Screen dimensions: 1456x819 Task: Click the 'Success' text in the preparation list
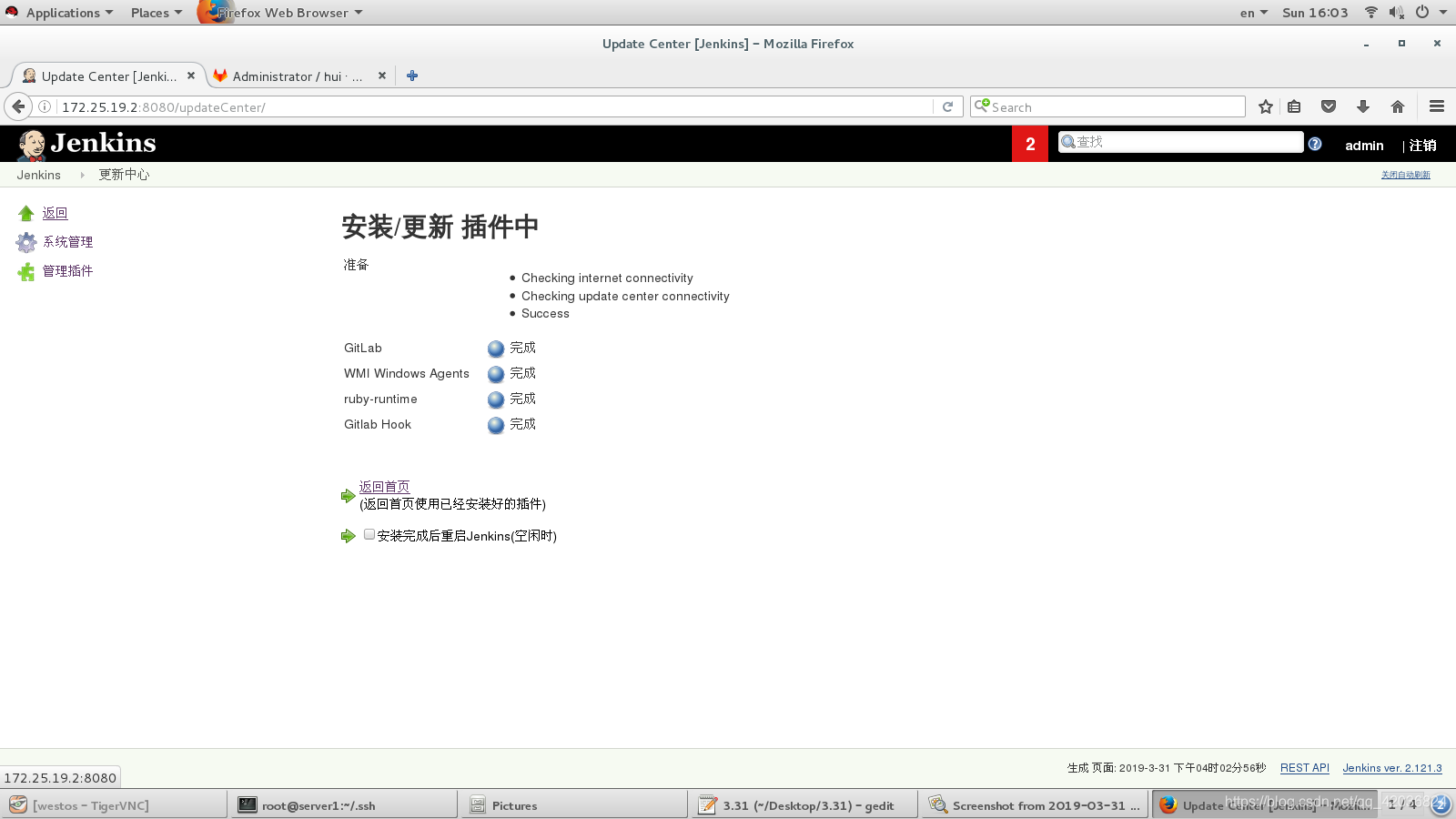[545, 314]
